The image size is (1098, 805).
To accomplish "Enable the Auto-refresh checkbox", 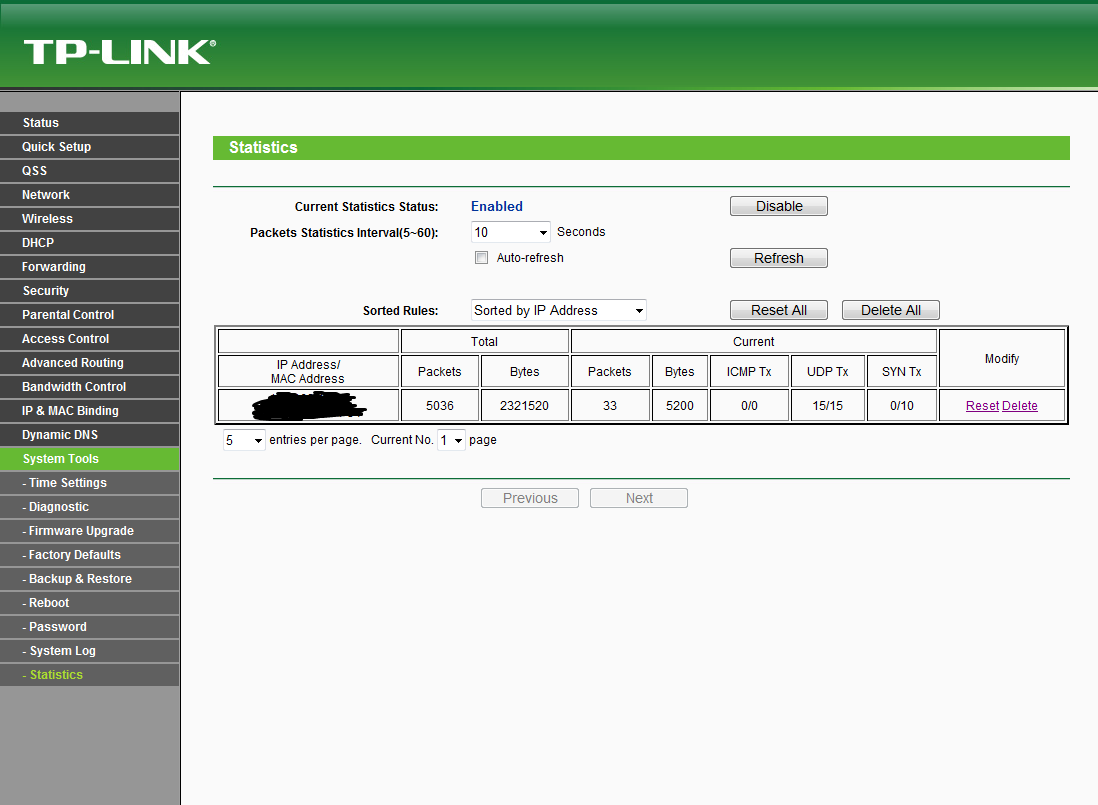I will (x=481, y=258).
